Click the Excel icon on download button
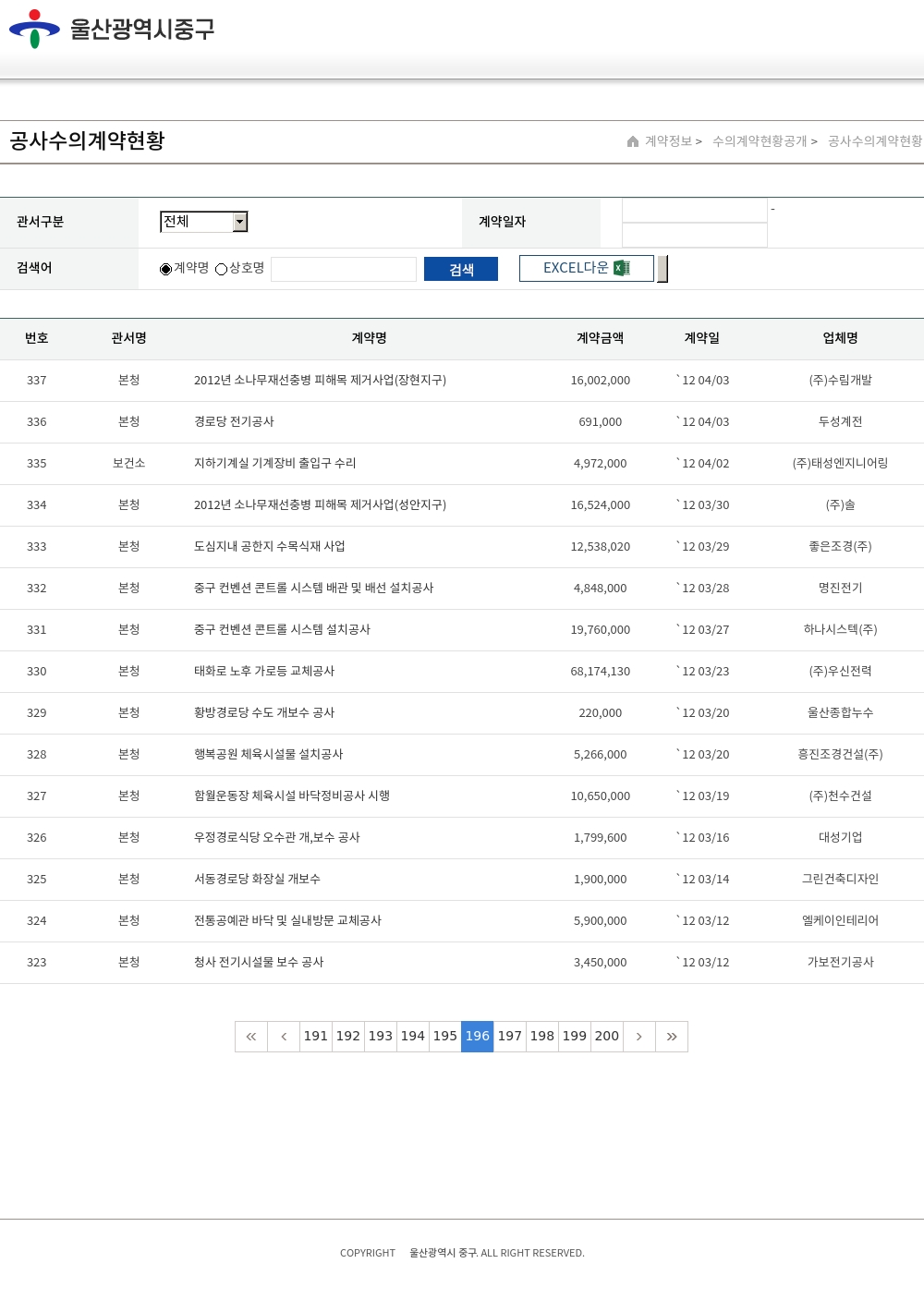Screen dimensions: 924x1312 click(622, 268)
